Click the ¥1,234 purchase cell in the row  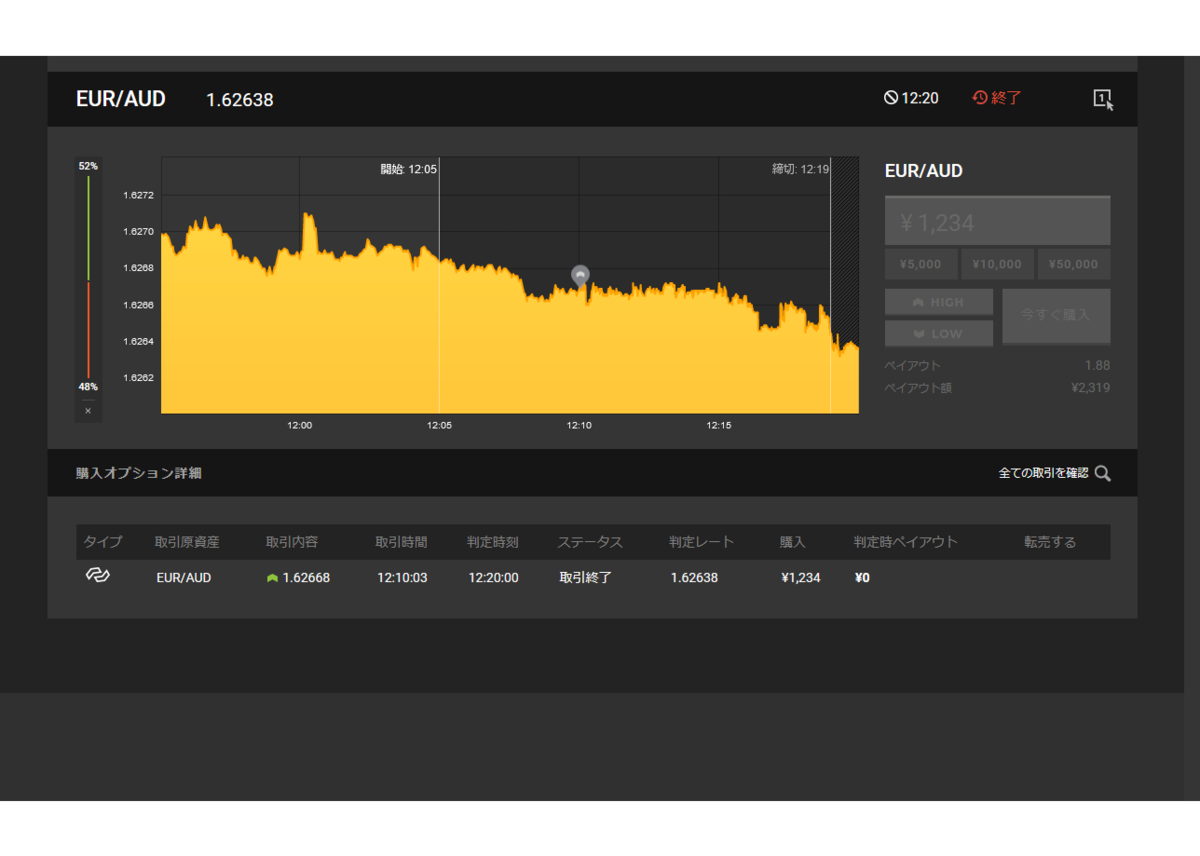[x=801, y=578]
